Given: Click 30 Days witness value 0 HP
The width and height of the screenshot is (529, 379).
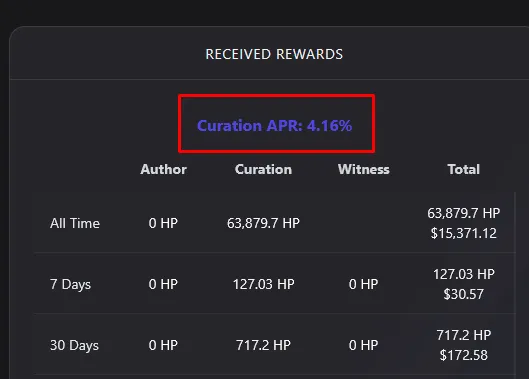Looking at the screenshot, I should 364,345.
